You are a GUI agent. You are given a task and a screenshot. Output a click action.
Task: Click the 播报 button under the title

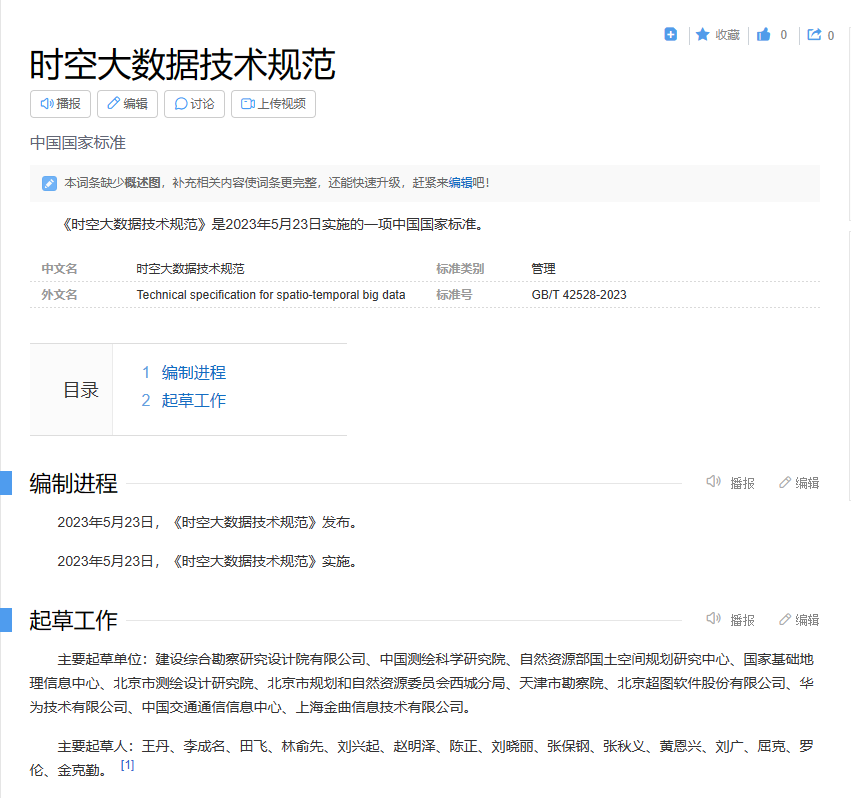coord(61,104)
